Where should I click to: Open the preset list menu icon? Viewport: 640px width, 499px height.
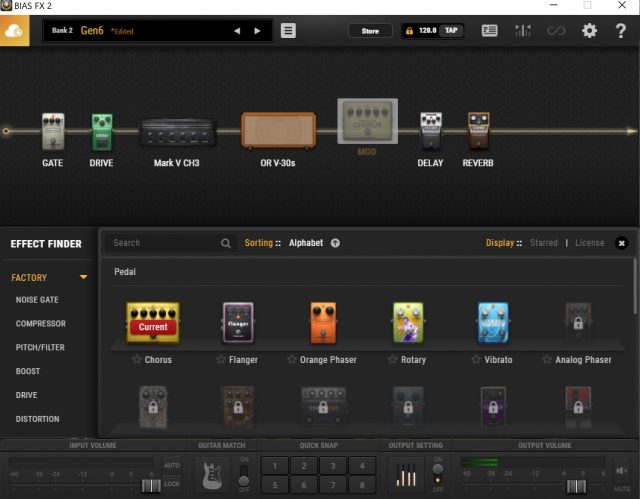coord(288,31)
